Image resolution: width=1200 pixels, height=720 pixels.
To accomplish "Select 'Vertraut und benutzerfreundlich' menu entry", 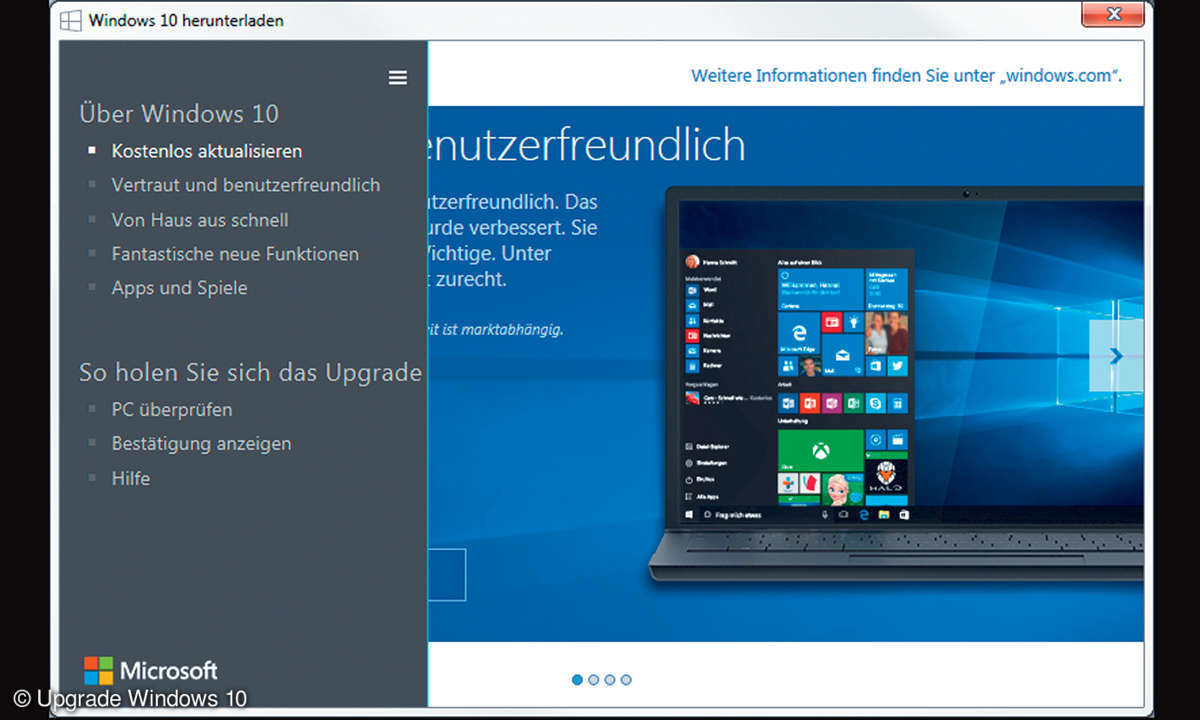I will pos(246,185).
